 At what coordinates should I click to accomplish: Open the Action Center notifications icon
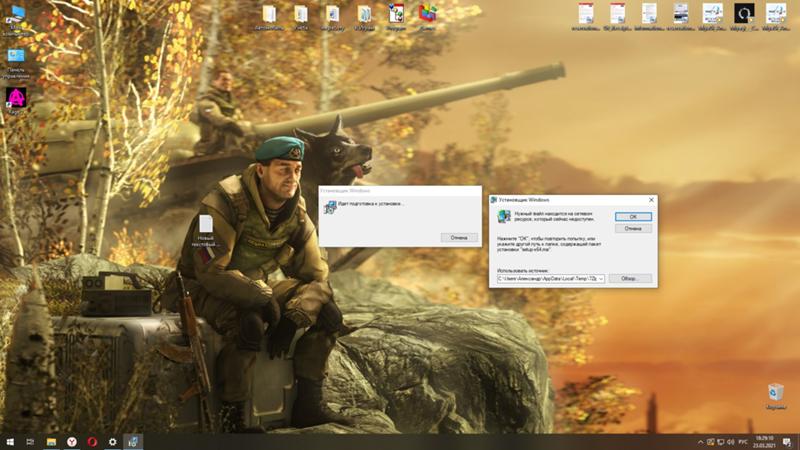point(787,442)
